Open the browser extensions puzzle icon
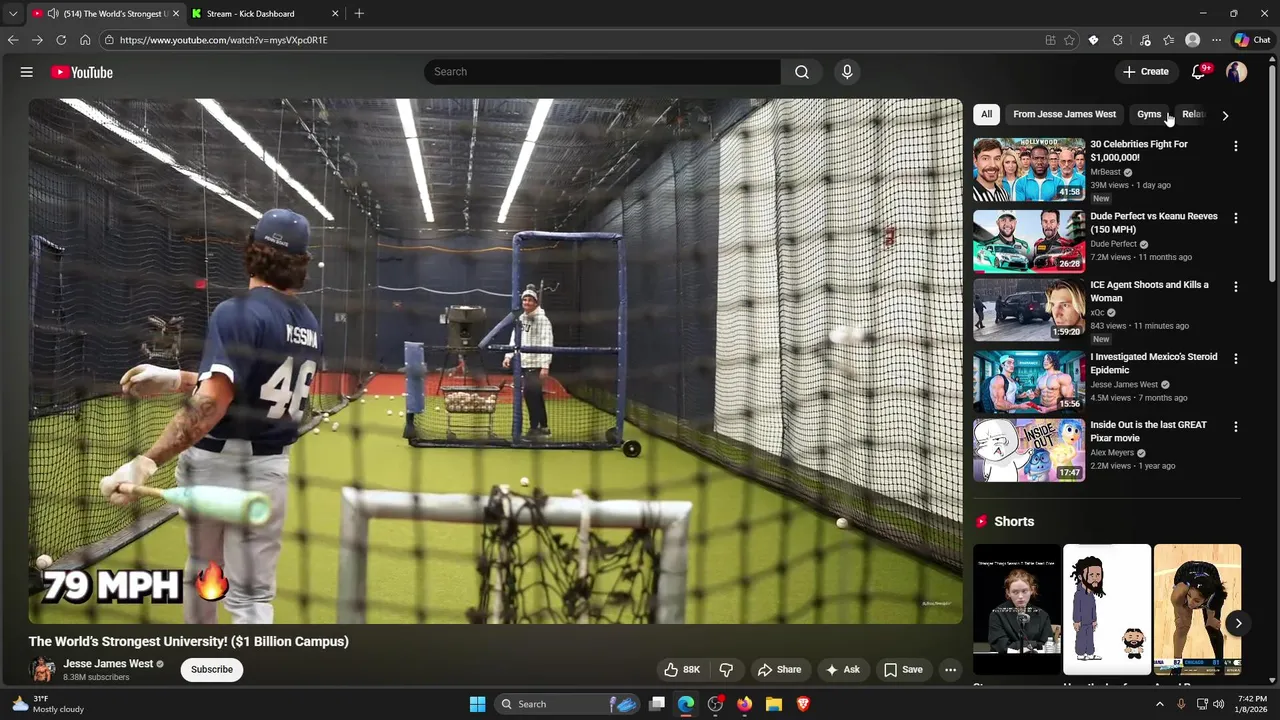The image size is (1280, 720). point(1118,40)
